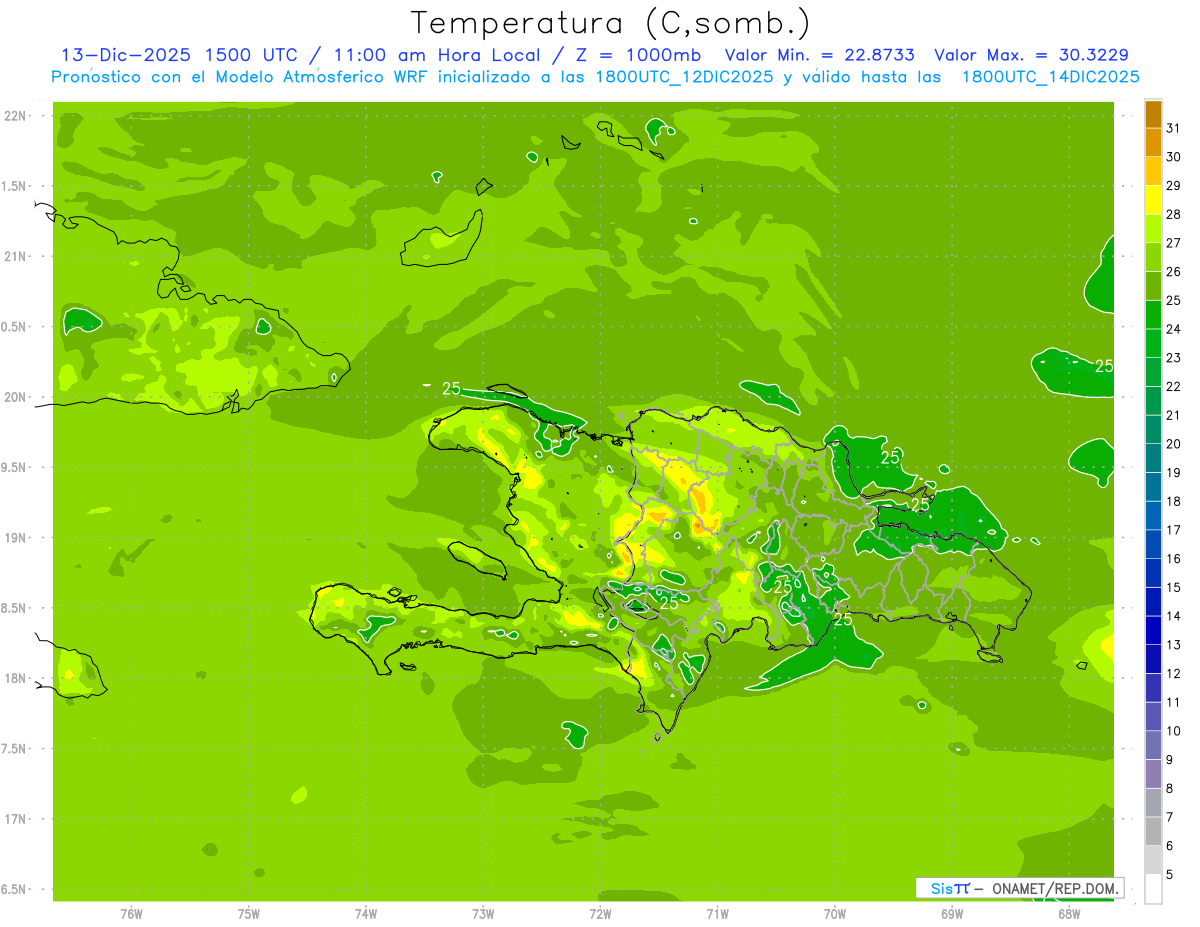This screenshot has height=927, width=1200.
Task: Click the '9.5N' latitude label
Action: (14, 467)
